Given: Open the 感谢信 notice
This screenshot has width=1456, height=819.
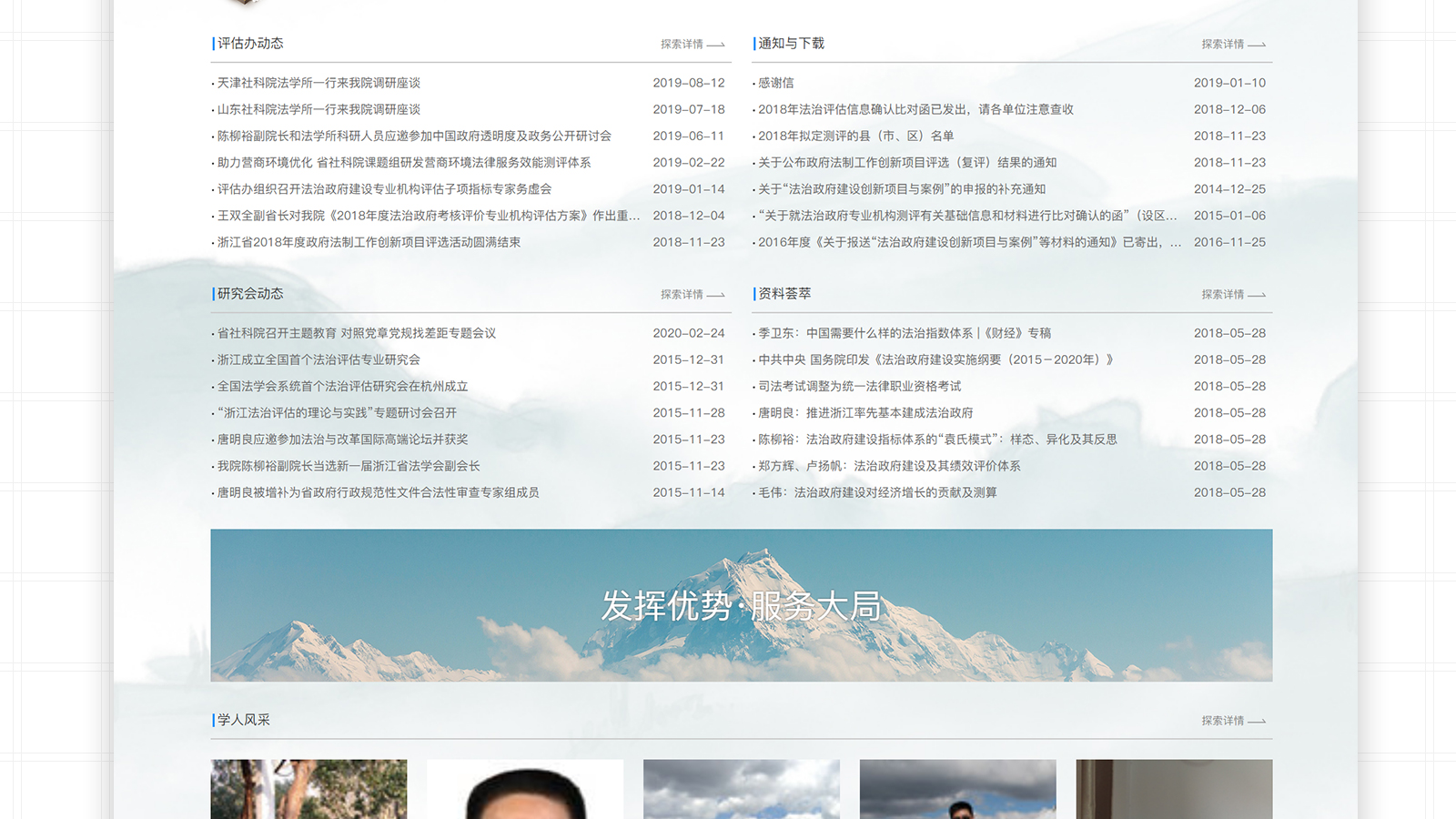Looking at the screenshot, I should point(776,83).
